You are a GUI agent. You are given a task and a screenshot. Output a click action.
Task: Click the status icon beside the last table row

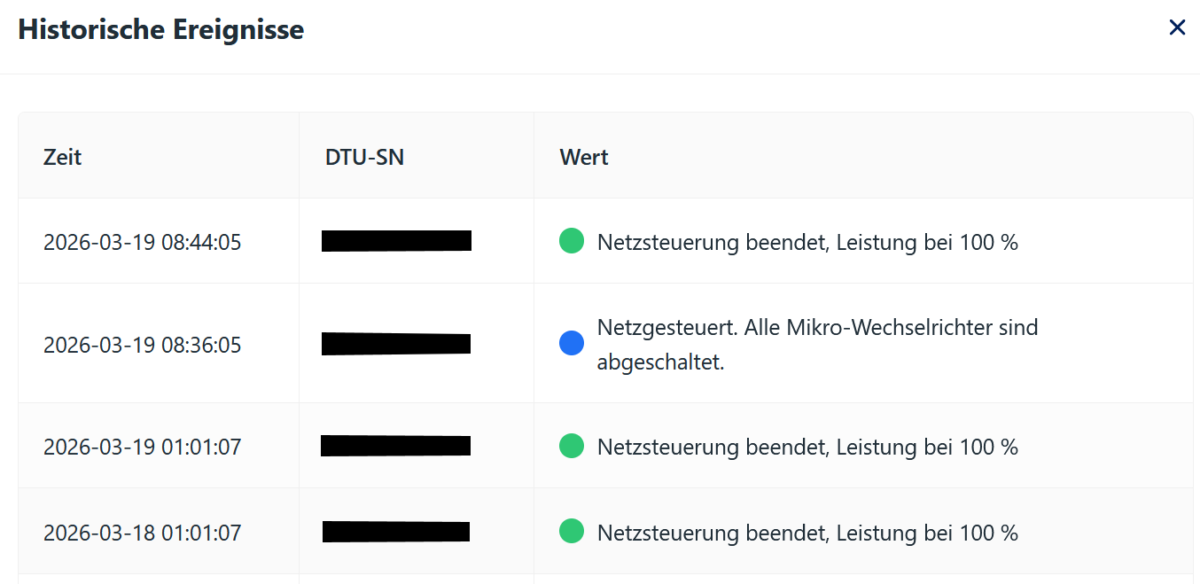[571, 533]
